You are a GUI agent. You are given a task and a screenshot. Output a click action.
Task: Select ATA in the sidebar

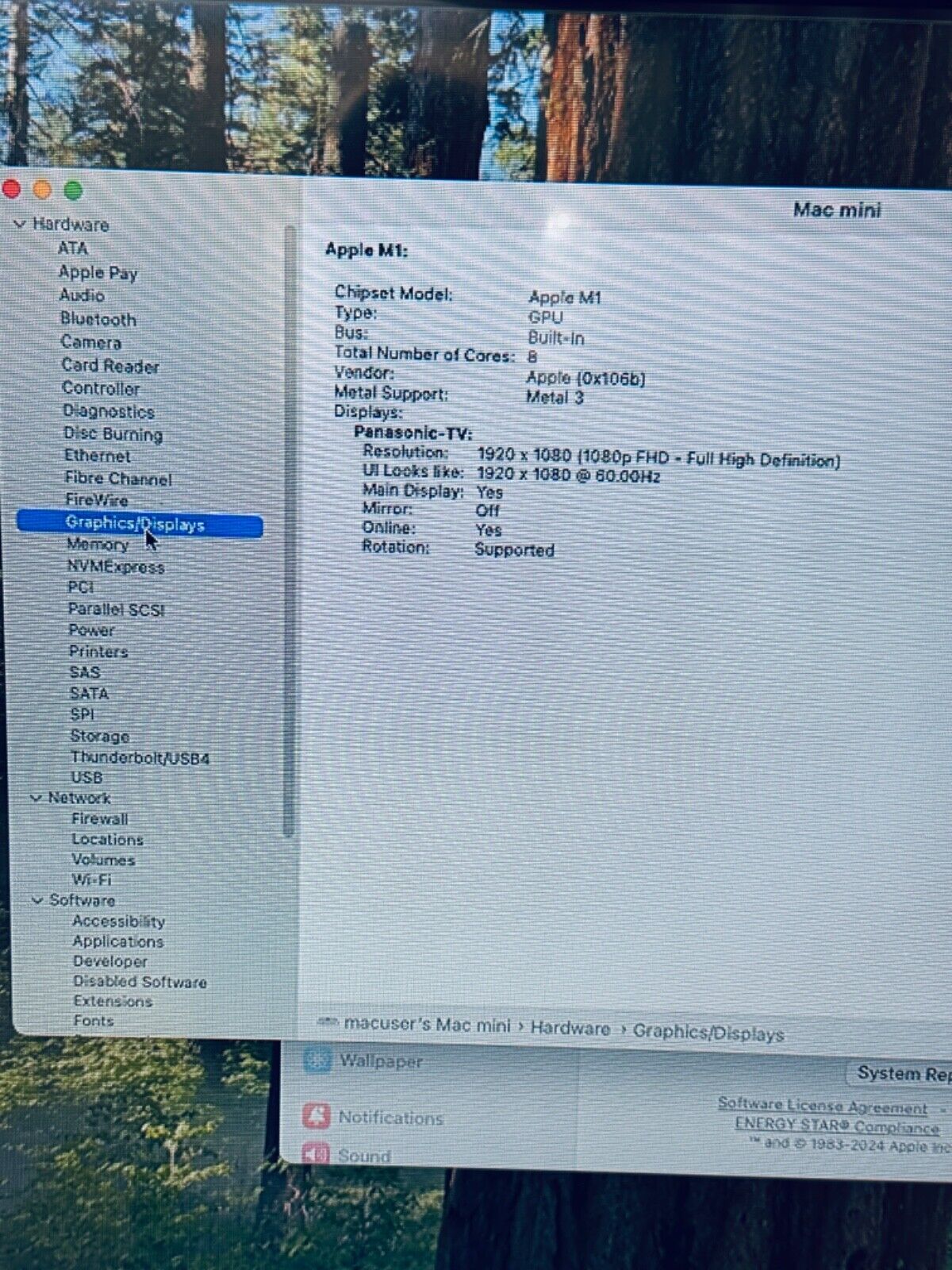[x=72, y=248]
